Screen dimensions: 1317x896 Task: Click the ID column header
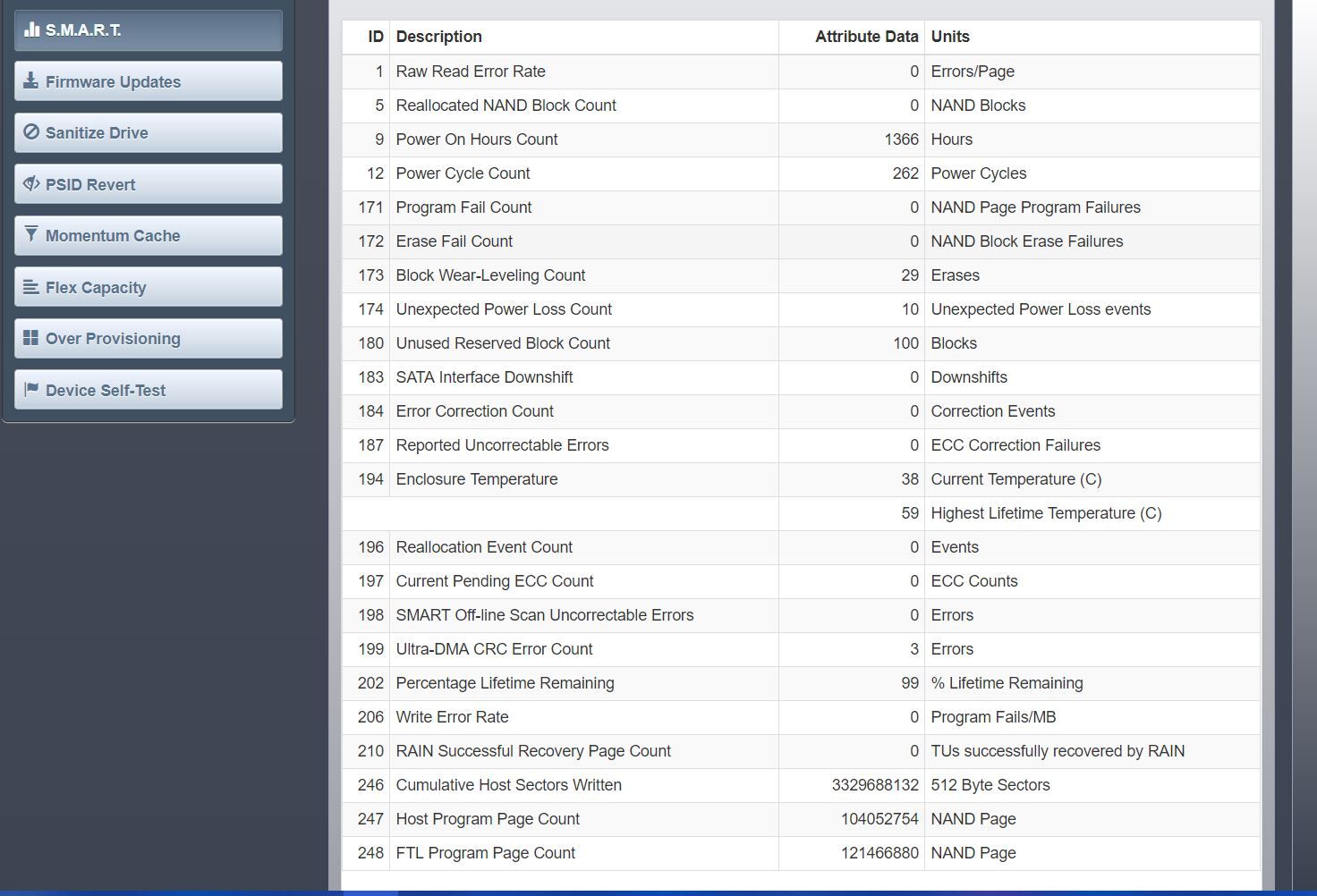click(x=376, y=37)
